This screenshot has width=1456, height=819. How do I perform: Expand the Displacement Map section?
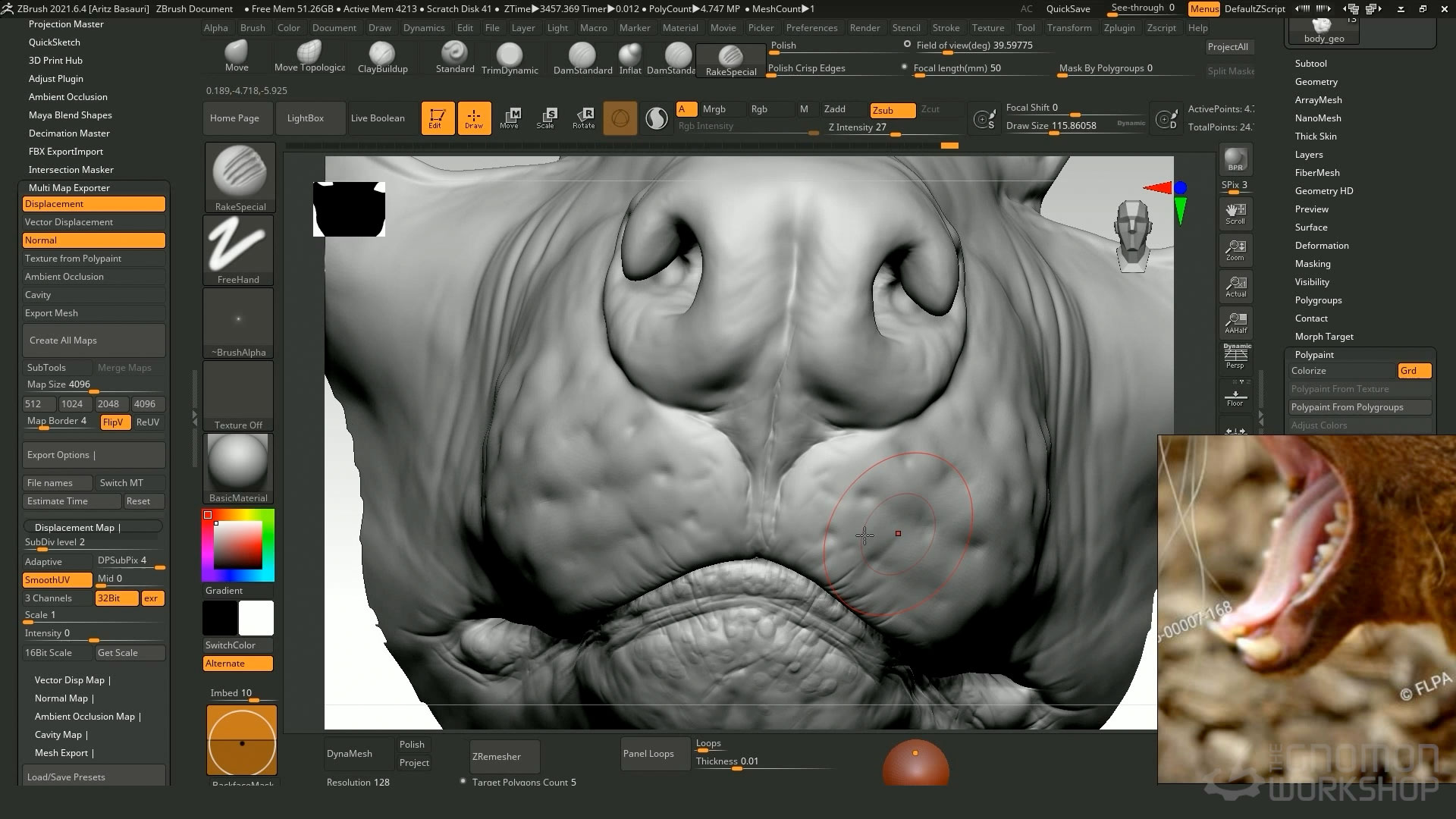(76, 528)
